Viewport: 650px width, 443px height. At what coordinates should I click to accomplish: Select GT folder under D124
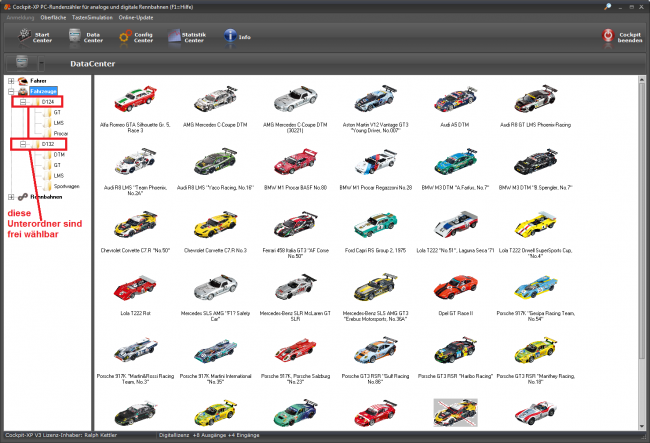click(x=57, y=112)
